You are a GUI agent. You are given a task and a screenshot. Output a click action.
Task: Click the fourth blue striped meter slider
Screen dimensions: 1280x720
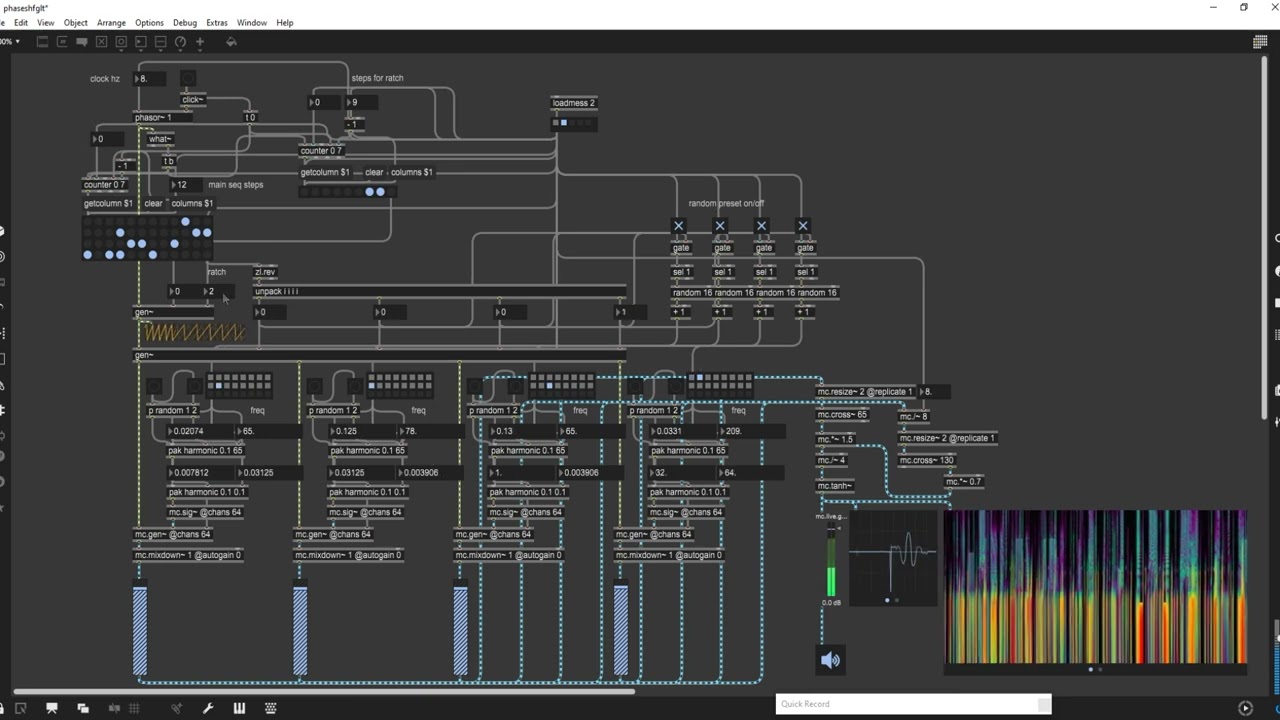coord(621,630)
